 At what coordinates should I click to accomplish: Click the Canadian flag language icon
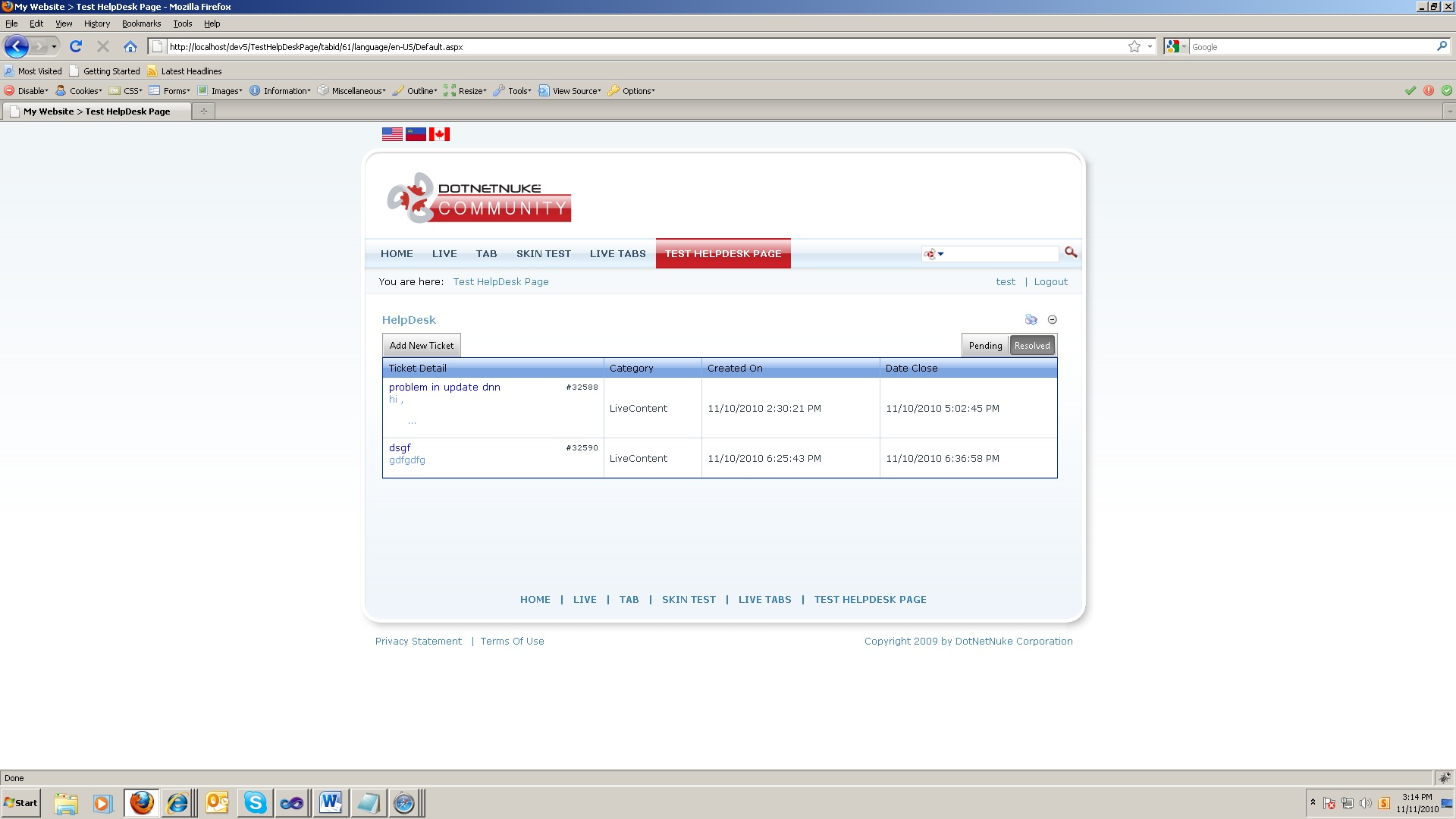(439, 134)
